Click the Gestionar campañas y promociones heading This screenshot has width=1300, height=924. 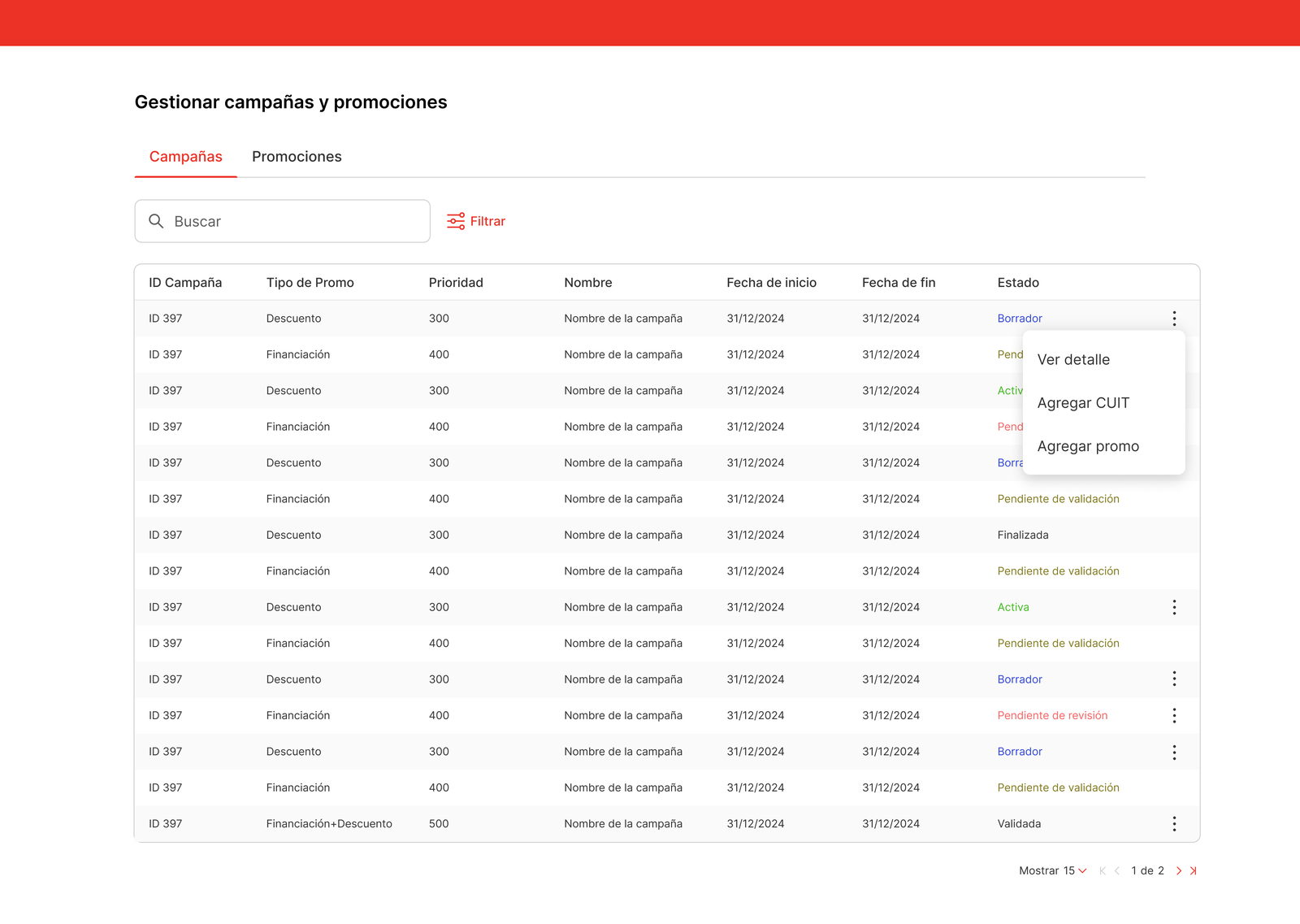pyautogui.click(x=291, y=102)
